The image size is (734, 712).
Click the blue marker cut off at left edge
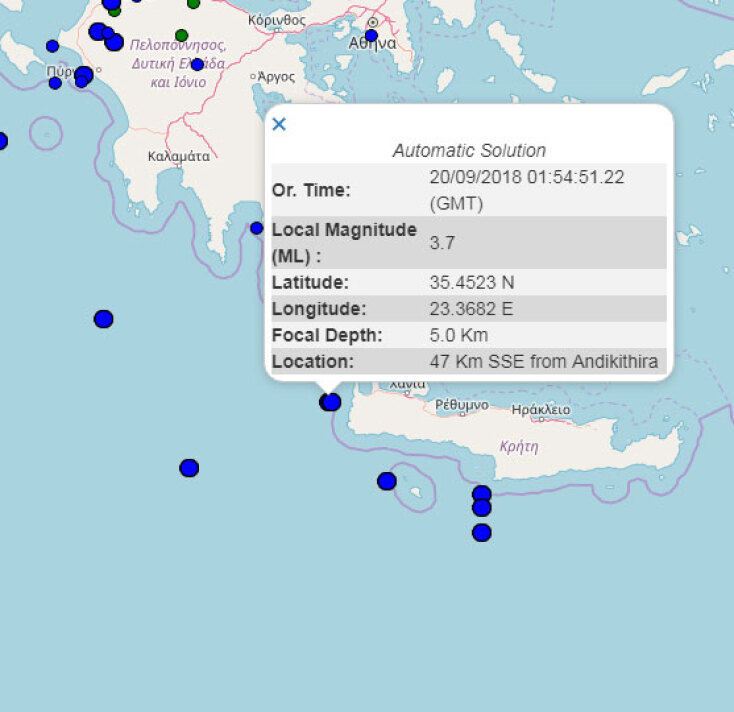[2, 141]
